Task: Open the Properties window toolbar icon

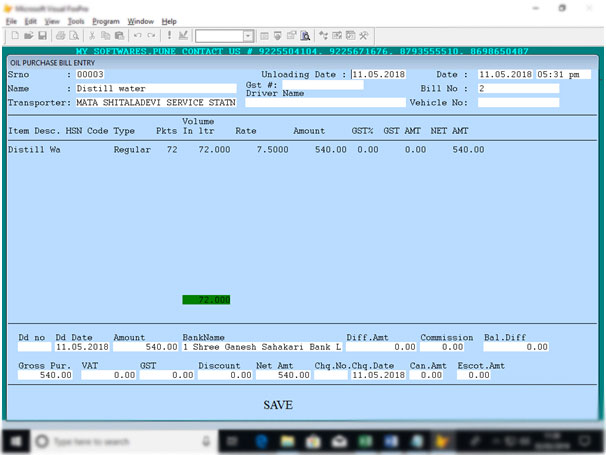Action: click(291, 36)
